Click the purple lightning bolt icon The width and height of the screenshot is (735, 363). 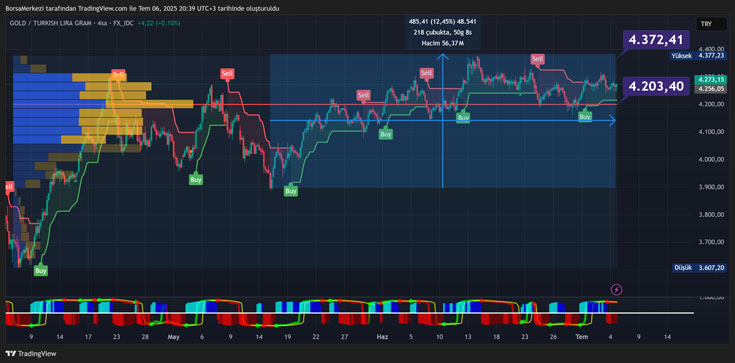click(x=617, y=289)
